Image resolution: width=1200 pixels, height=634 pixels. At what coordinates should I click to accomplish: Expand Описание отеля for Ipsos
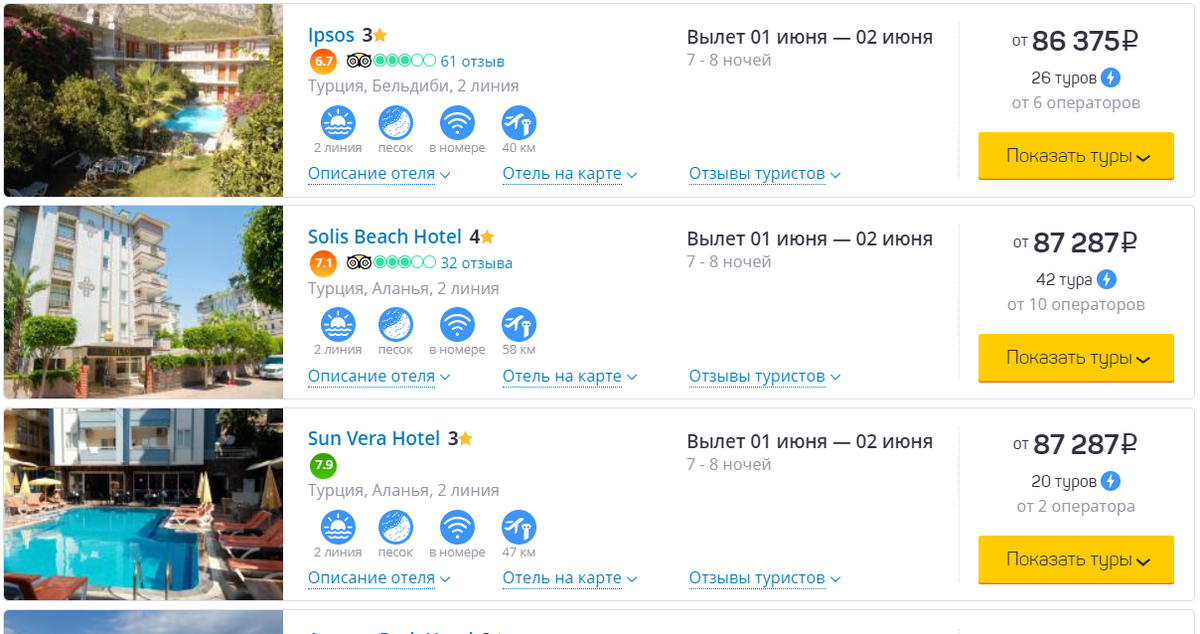click(379, 174)
